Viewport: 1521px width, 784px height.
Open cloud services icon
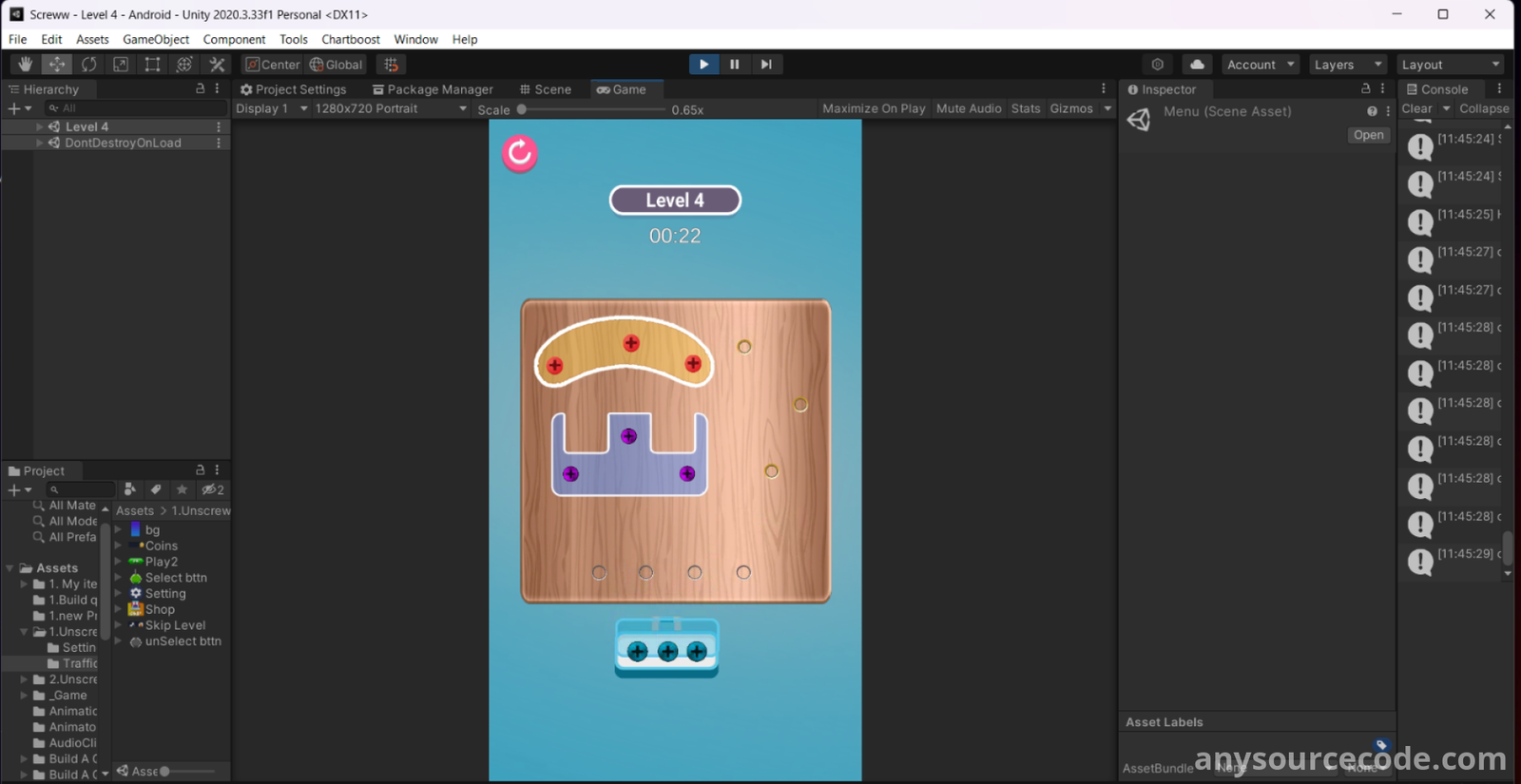coord(1197,65)
